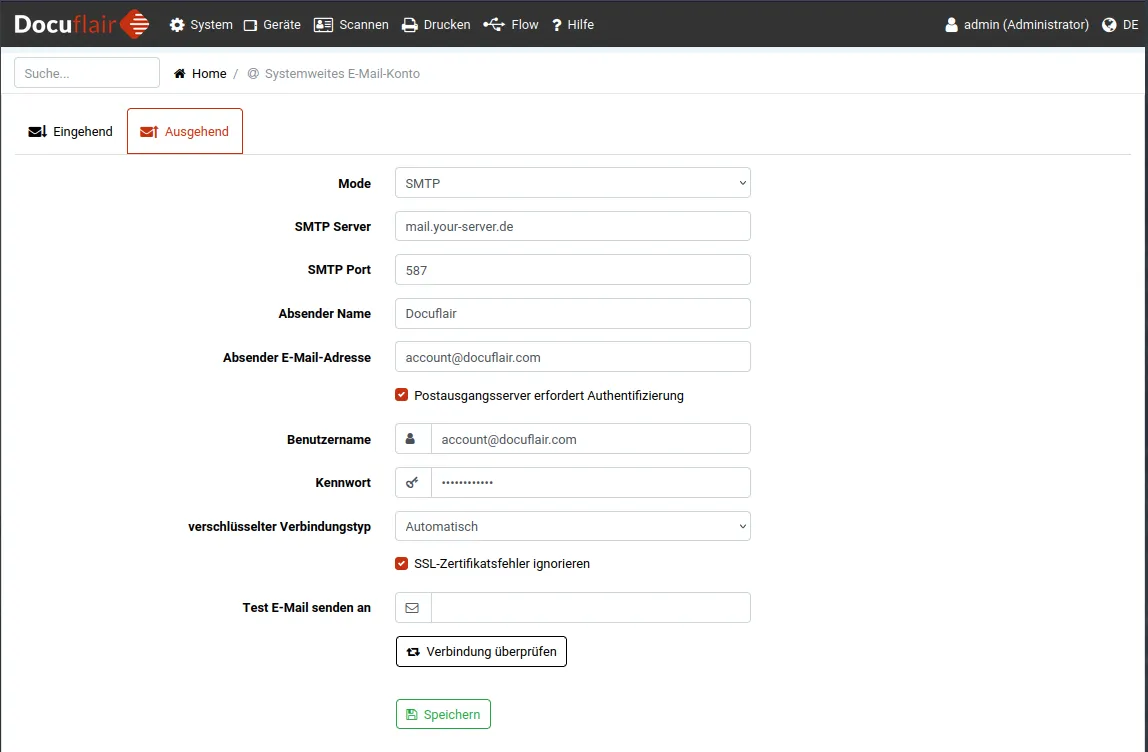This screenshot has width=1148, height=752.
Task: Open the Drucken menu
Action: click(436, 25)
